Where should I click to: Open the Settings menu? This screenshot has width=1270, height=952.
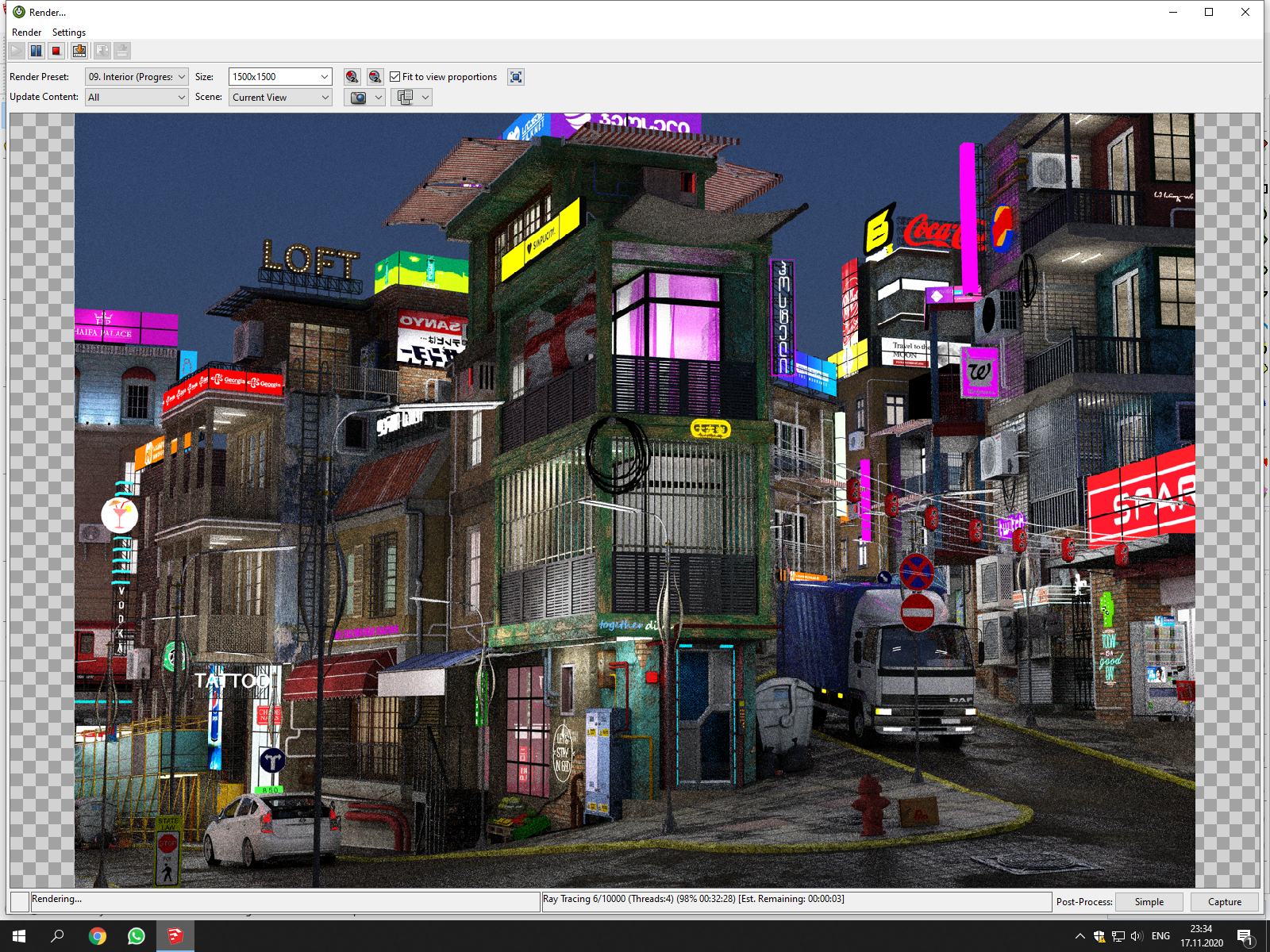[69, 33]
